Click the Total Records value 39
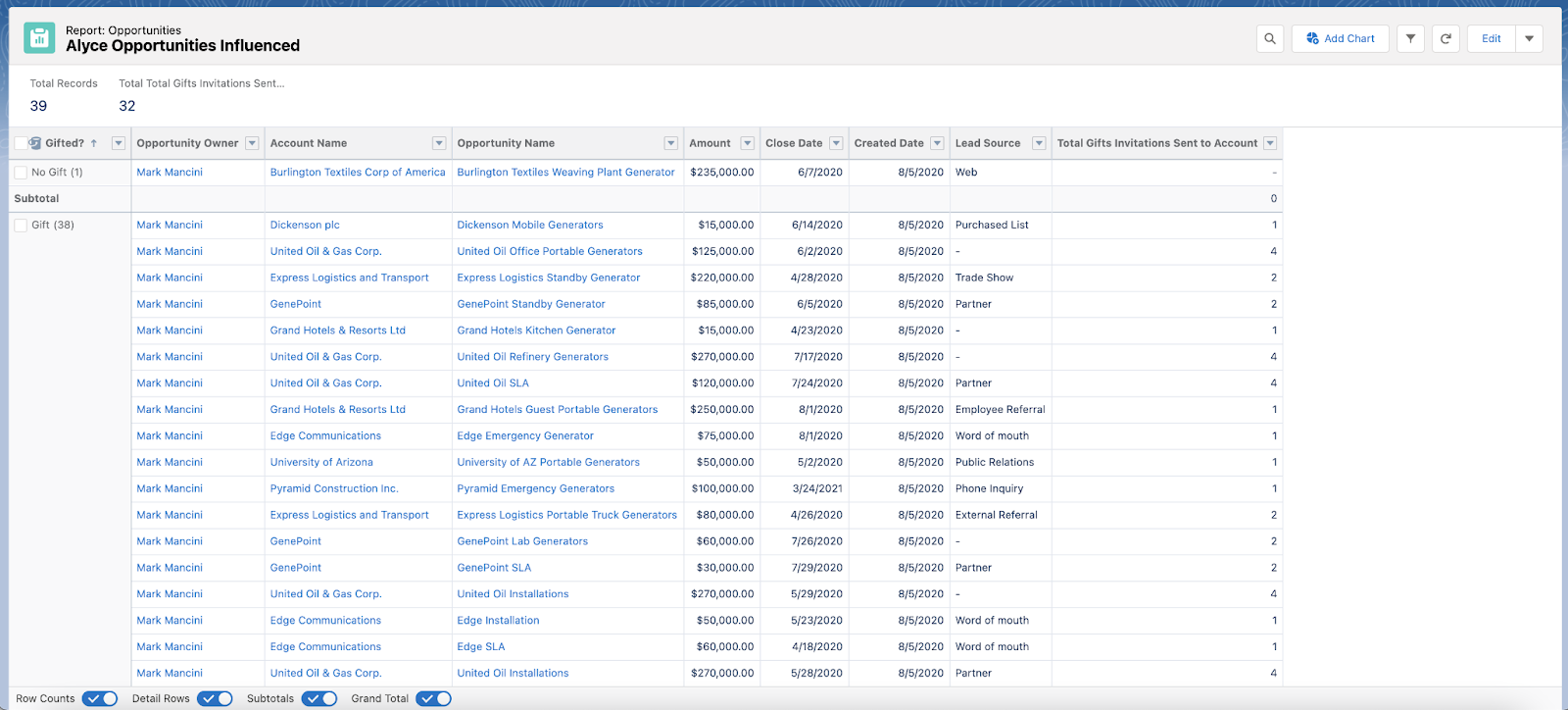The height and width of the screenshot is (710, 1568). tap(38, 106)
